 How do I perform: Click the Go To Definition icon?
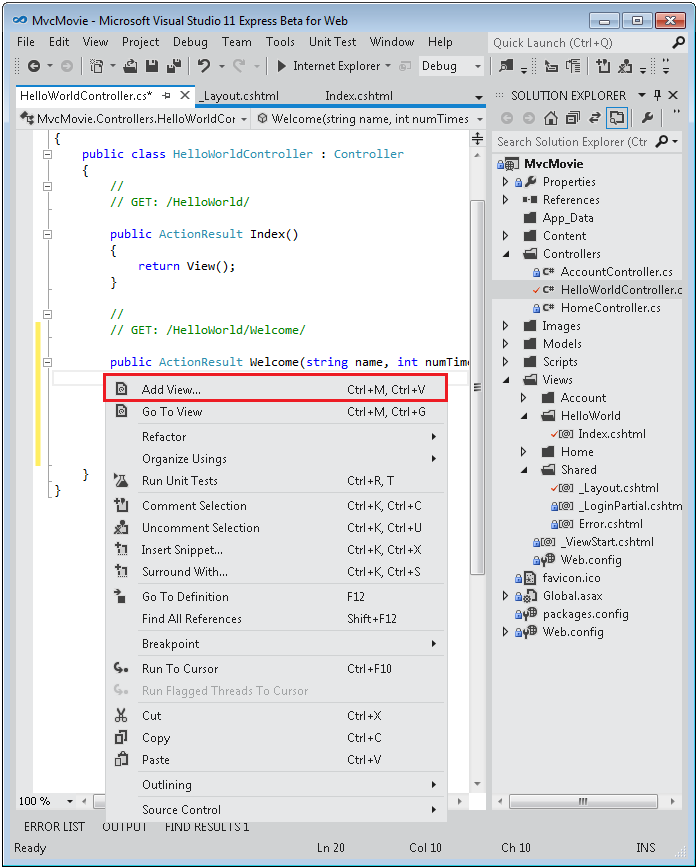[x=120, y=596]
